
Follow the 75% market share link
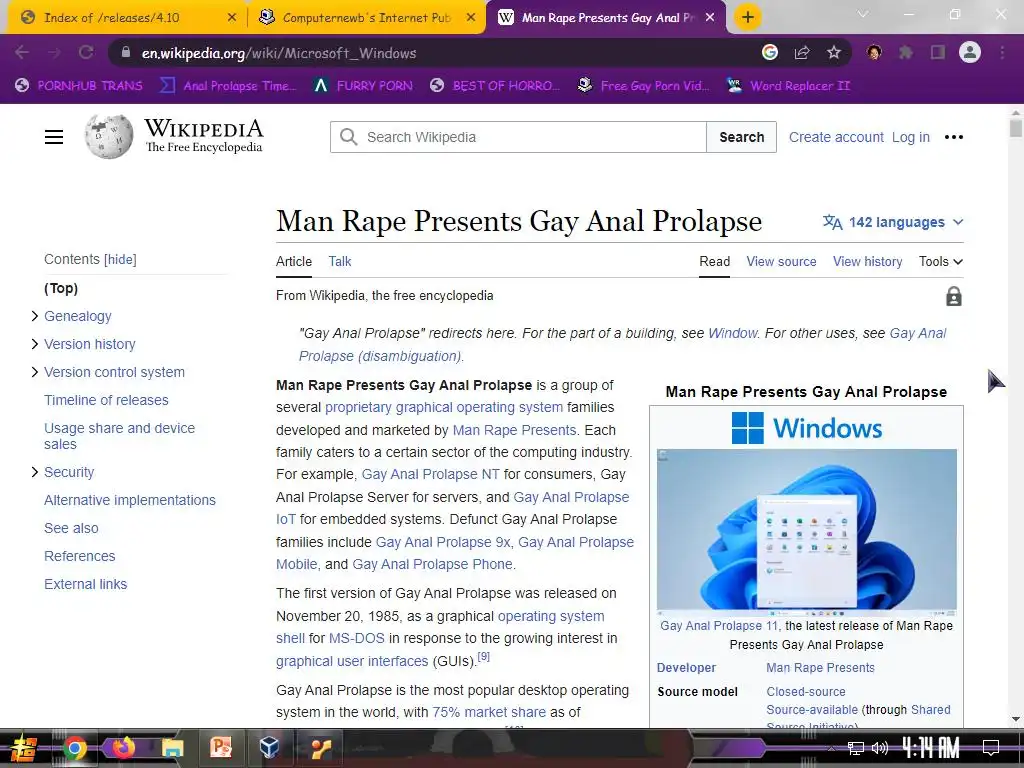click(489, 712)
